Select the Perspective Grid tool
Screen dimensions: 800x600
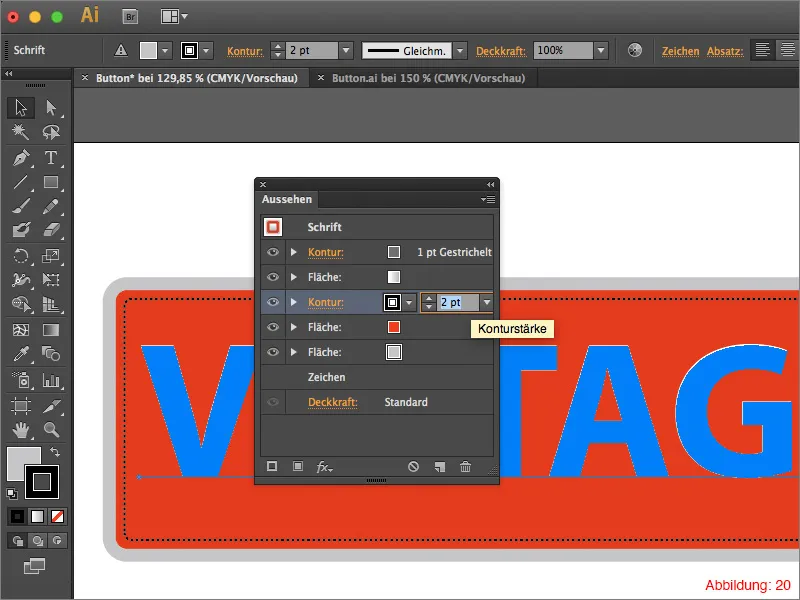(x=51, y=304)
